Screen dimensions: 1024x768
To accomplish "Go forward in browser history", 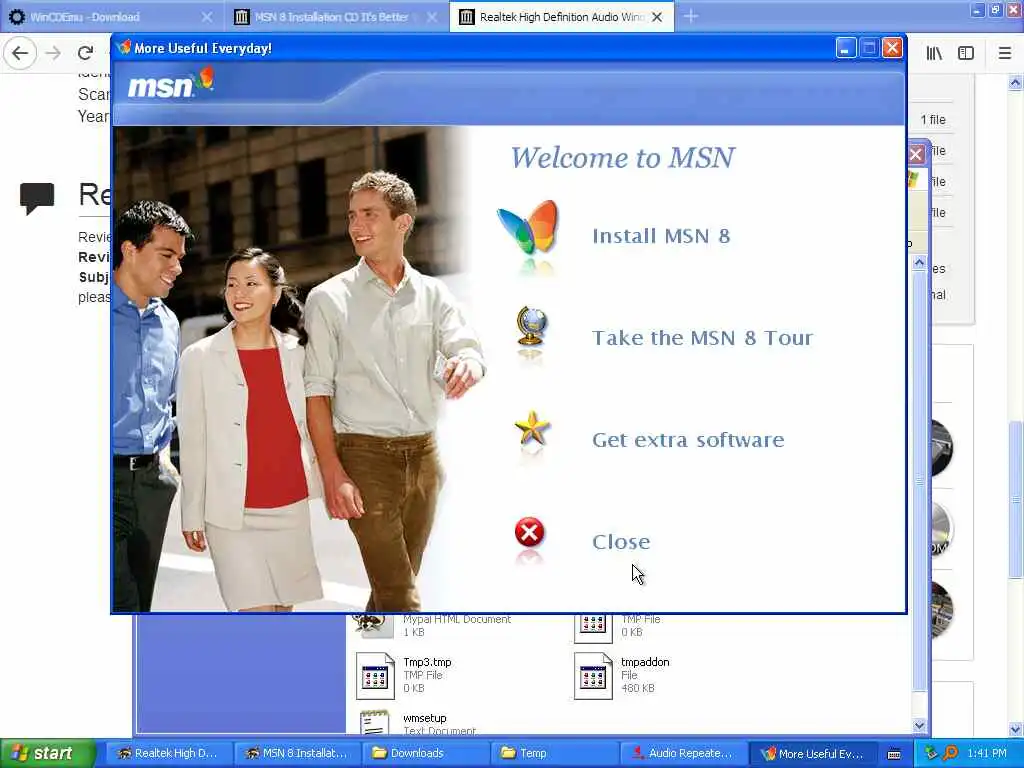I will coord(53,53).
